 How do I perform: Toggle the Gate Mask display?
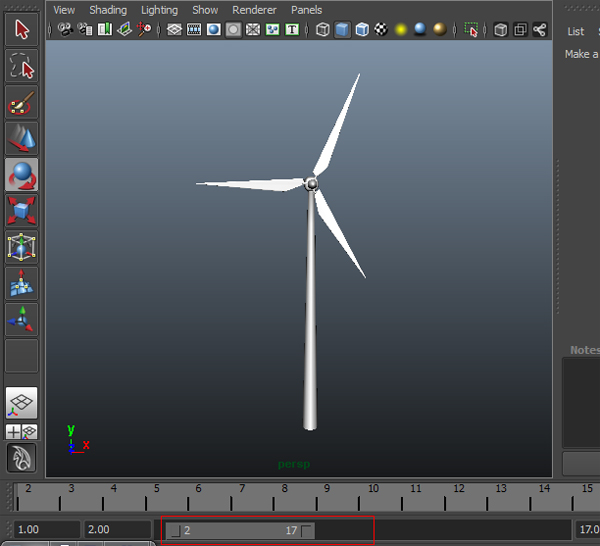pos(233,29)
